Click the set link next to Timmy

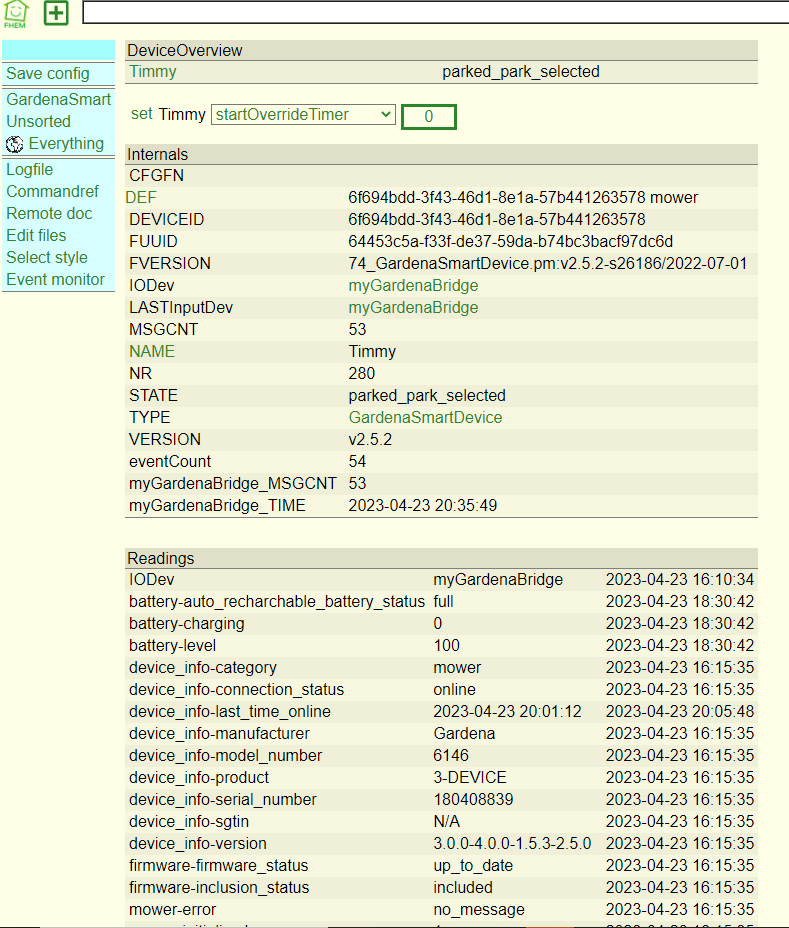pyautogui.click(x=141, y=114)
